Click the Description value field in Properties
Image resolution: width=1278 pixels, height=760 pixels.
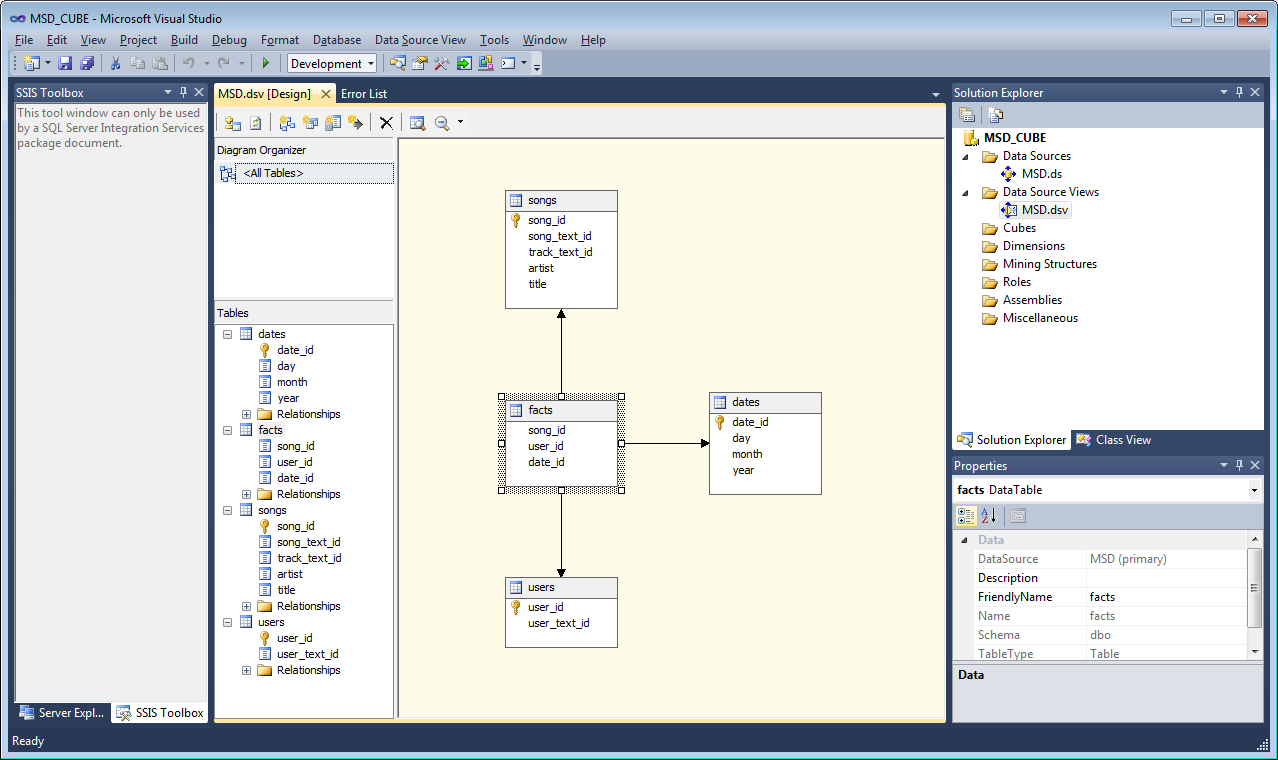click(x=1167, y=578)
